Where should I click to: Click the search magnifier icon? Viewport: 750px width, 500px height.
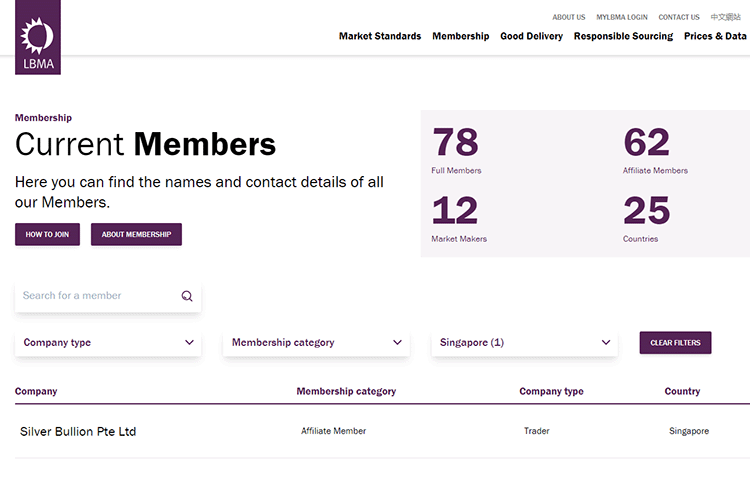point(187,296)
